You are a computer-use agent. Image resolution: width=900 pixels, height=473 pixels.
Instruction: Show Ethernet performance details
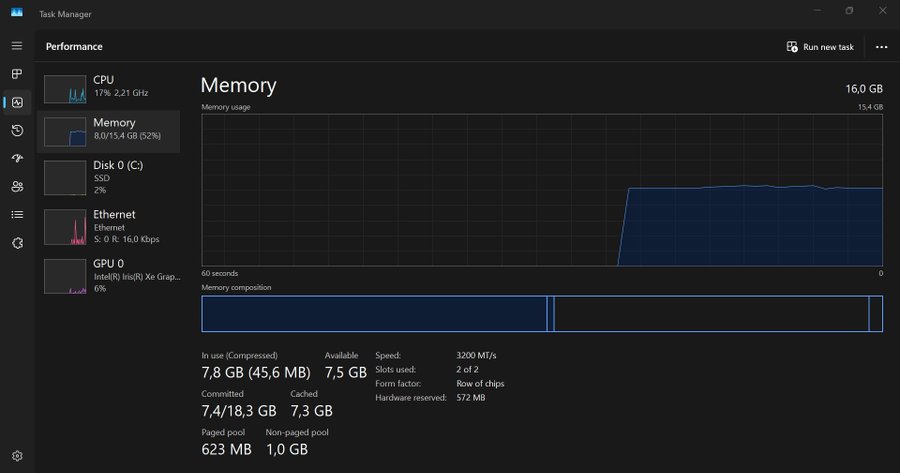pos(108,226)
